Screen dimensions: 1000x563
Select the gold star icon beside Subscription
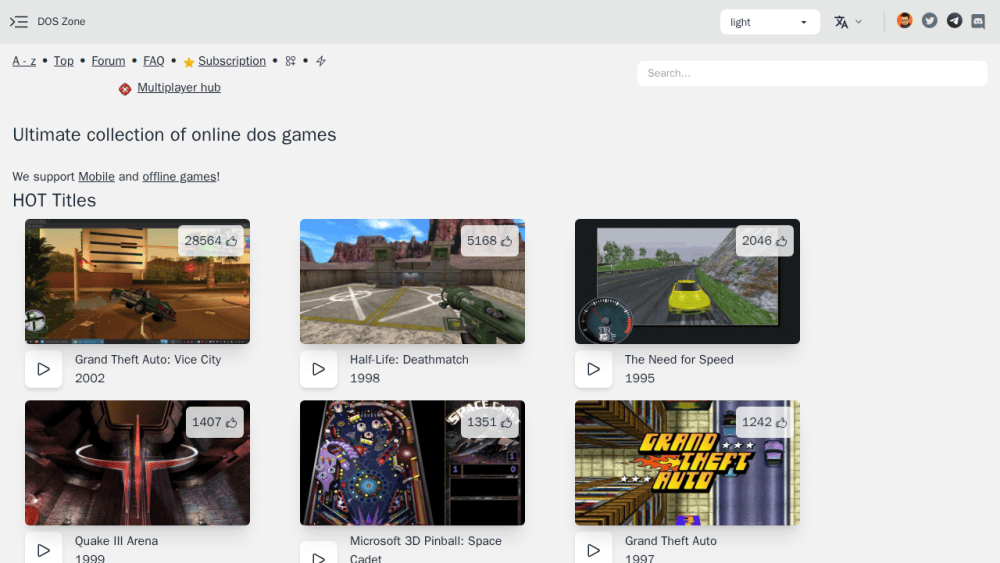(189, 62)
